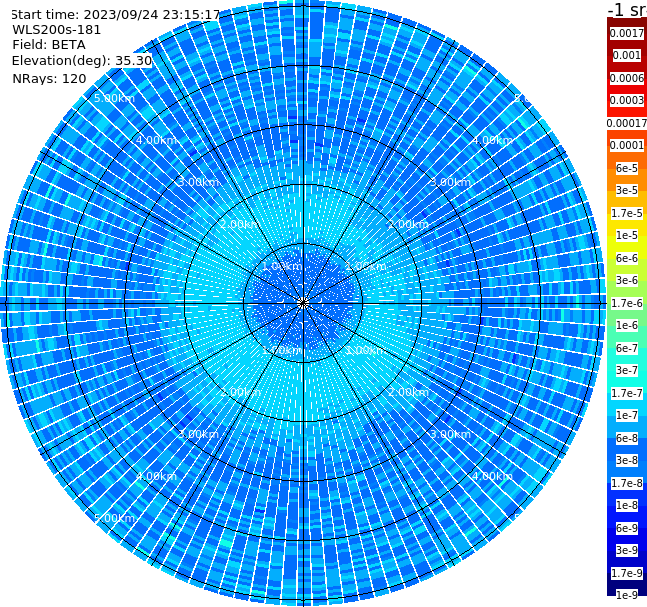This screenshot has width=647, height=607.
Task: Select the 0.0003 colorbar value
Action: [627, 100]
